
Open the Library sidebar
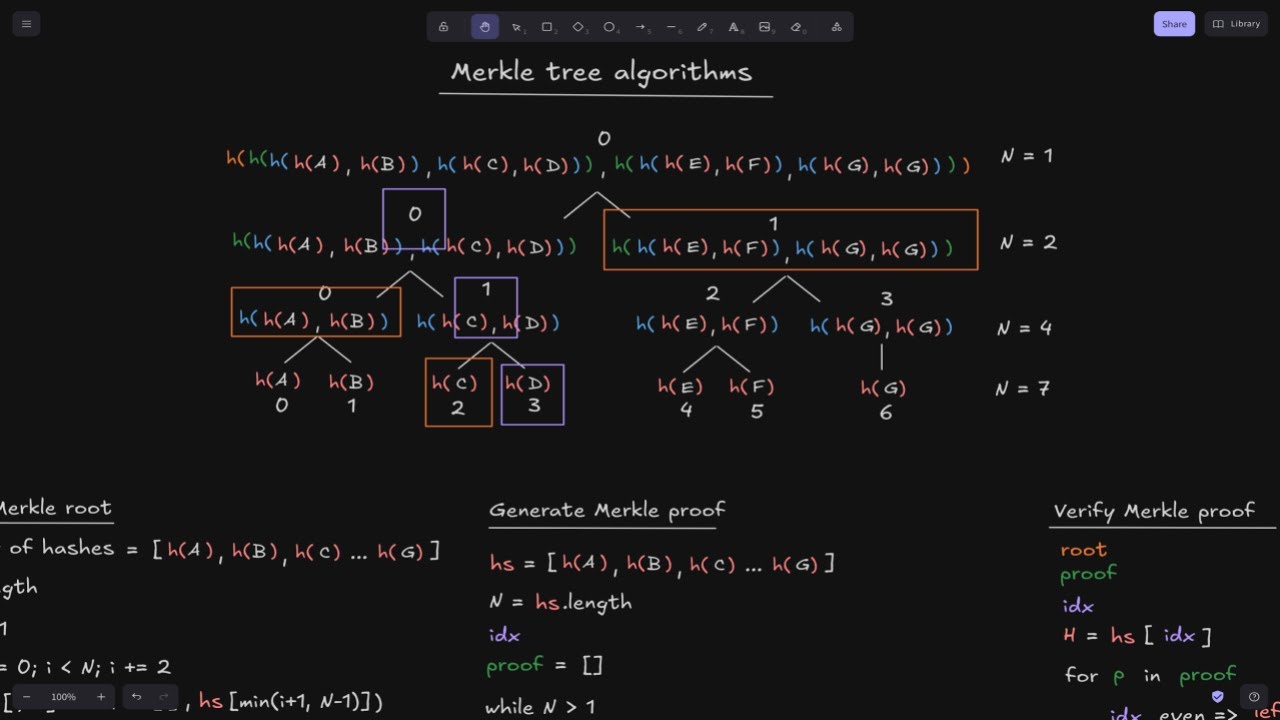1236,24
